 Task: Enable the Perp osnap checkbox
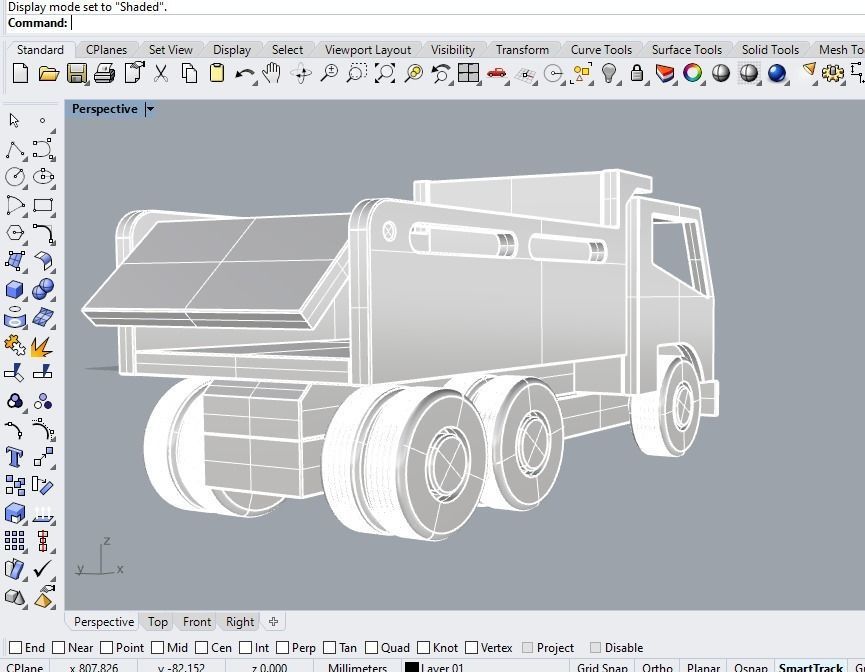(x=282, y=647)
